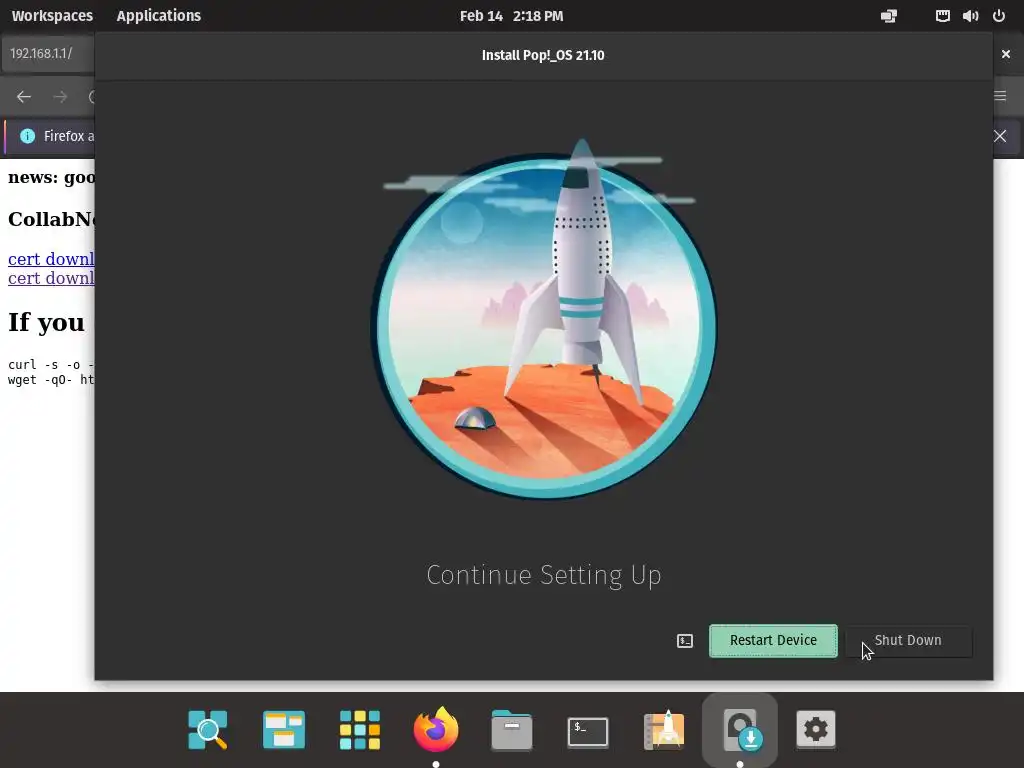Select the installer disk dock icon
Viewport: 1024px width, 768px height.
pyautogui.click(x=740, y=729)
